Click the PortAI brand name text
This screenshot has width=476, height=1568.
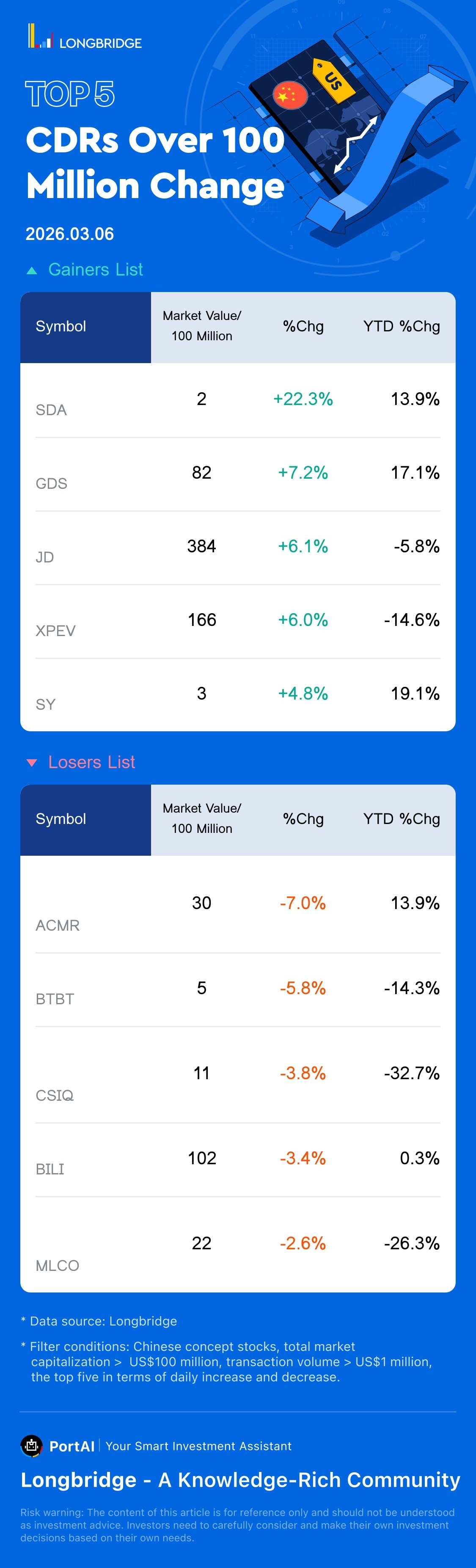pyautogui.click(x=72, y=1446)
